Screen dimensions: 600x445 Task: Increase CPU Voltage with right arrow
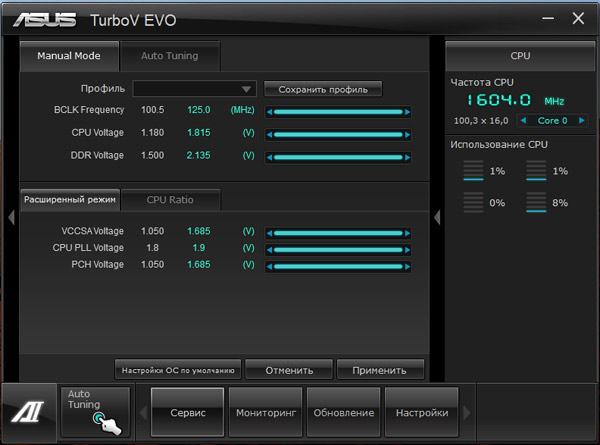[x=407, y=135]
